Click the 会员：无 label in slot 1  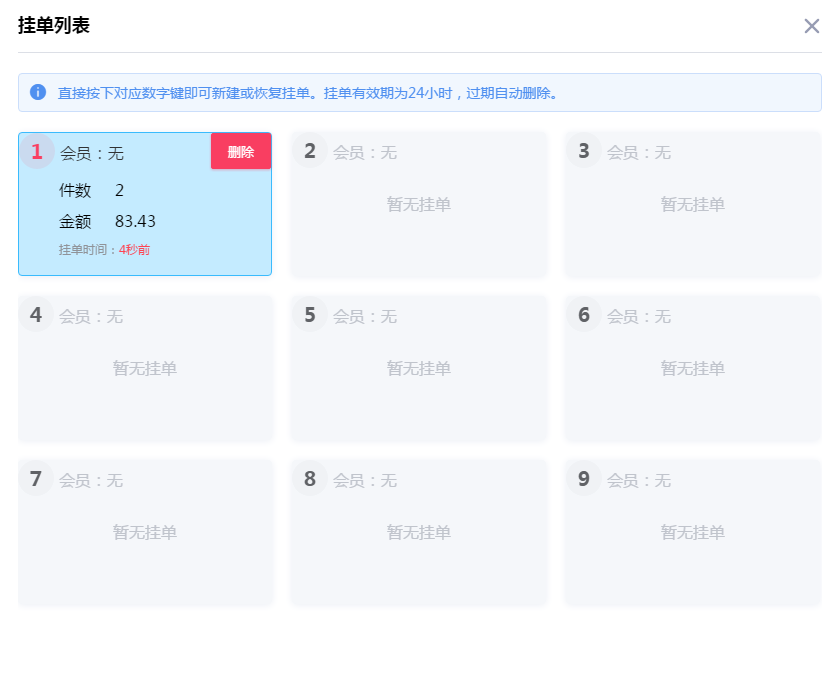click(x=92, y=153)
